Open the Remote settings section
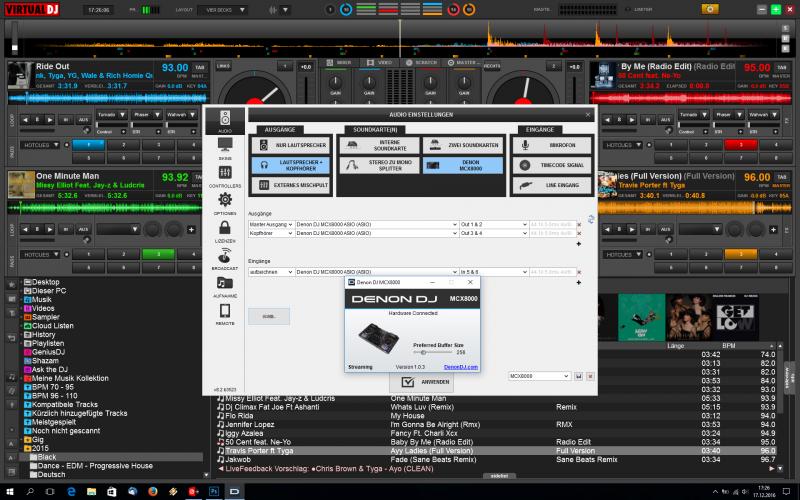 tap(225, 314)
